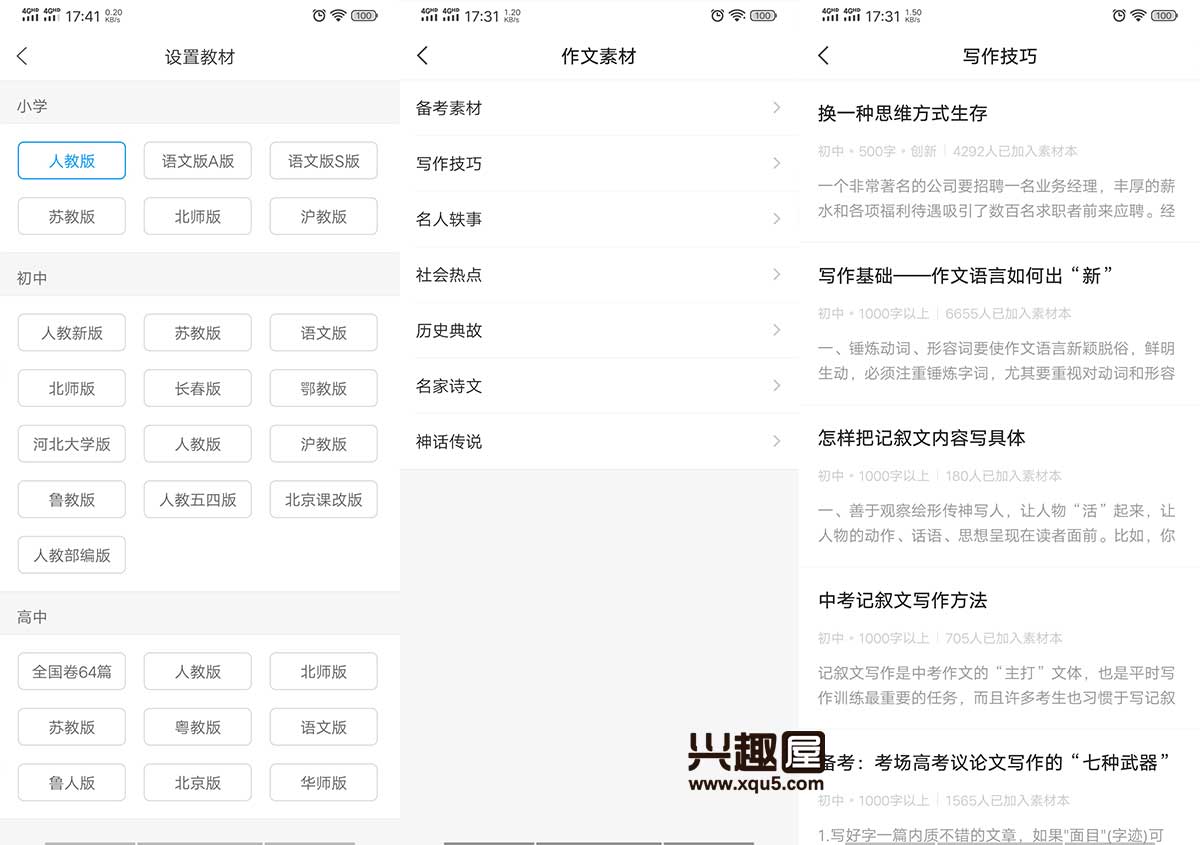
Task: Tap the signal bars above the 作文素材 title
Action: [x=439, y=15]
